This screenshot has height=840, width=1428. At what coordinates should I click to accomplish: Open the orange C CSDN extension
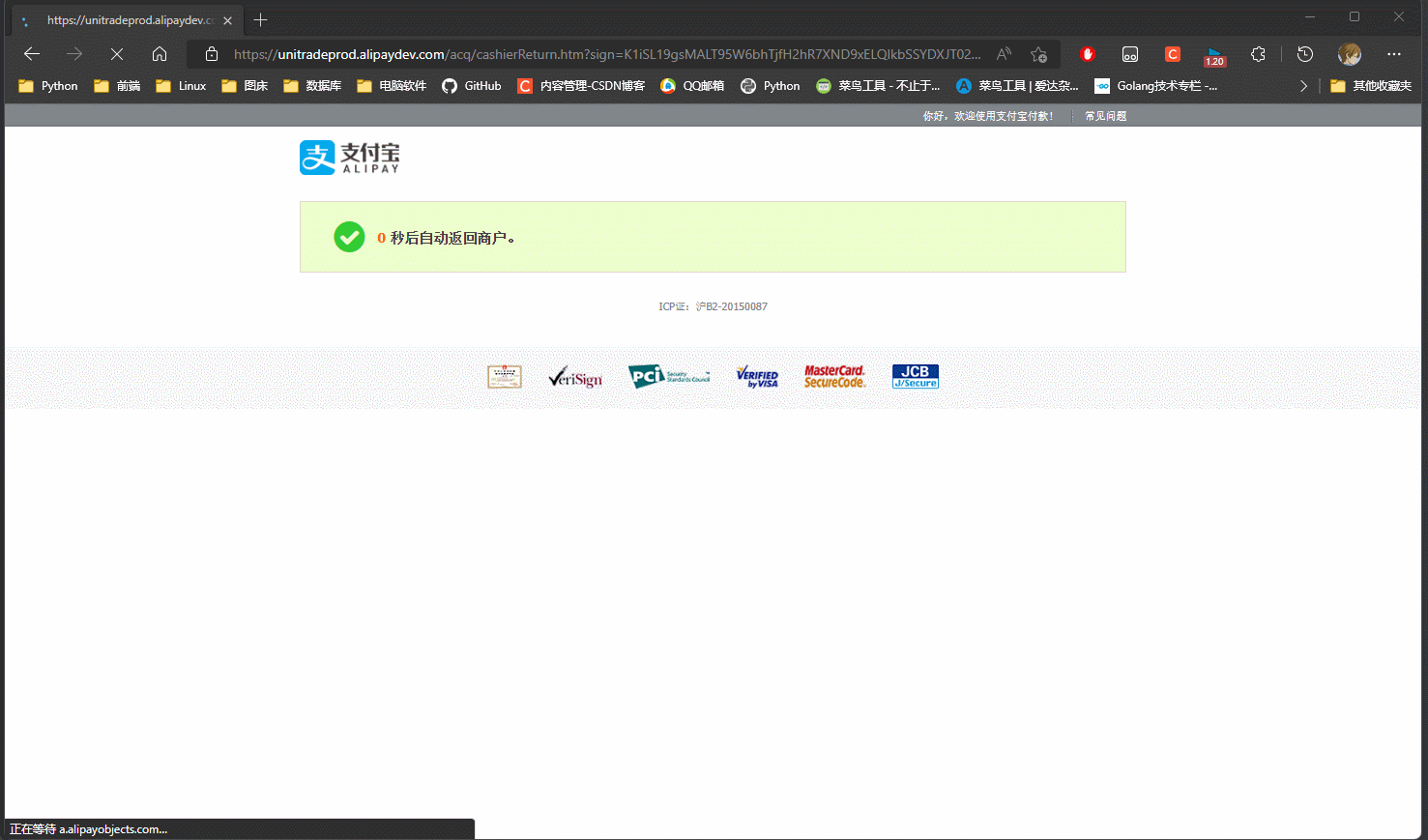pos(1173,54)
